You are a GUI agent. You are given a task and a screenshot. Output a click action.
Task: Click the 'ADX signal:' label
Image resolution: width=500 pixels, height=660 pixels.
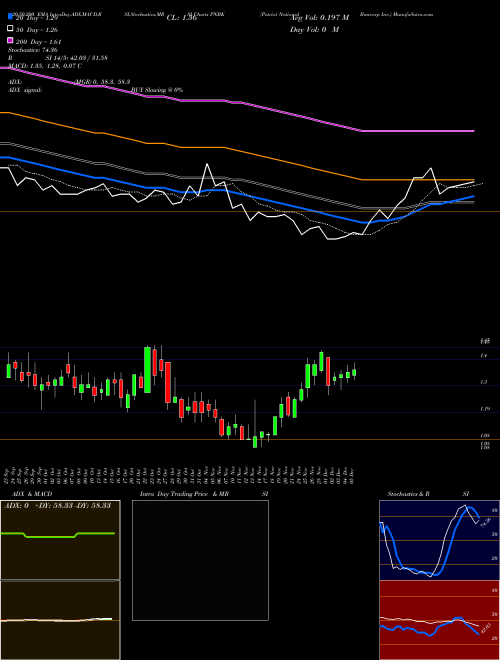tap(25, 90)
